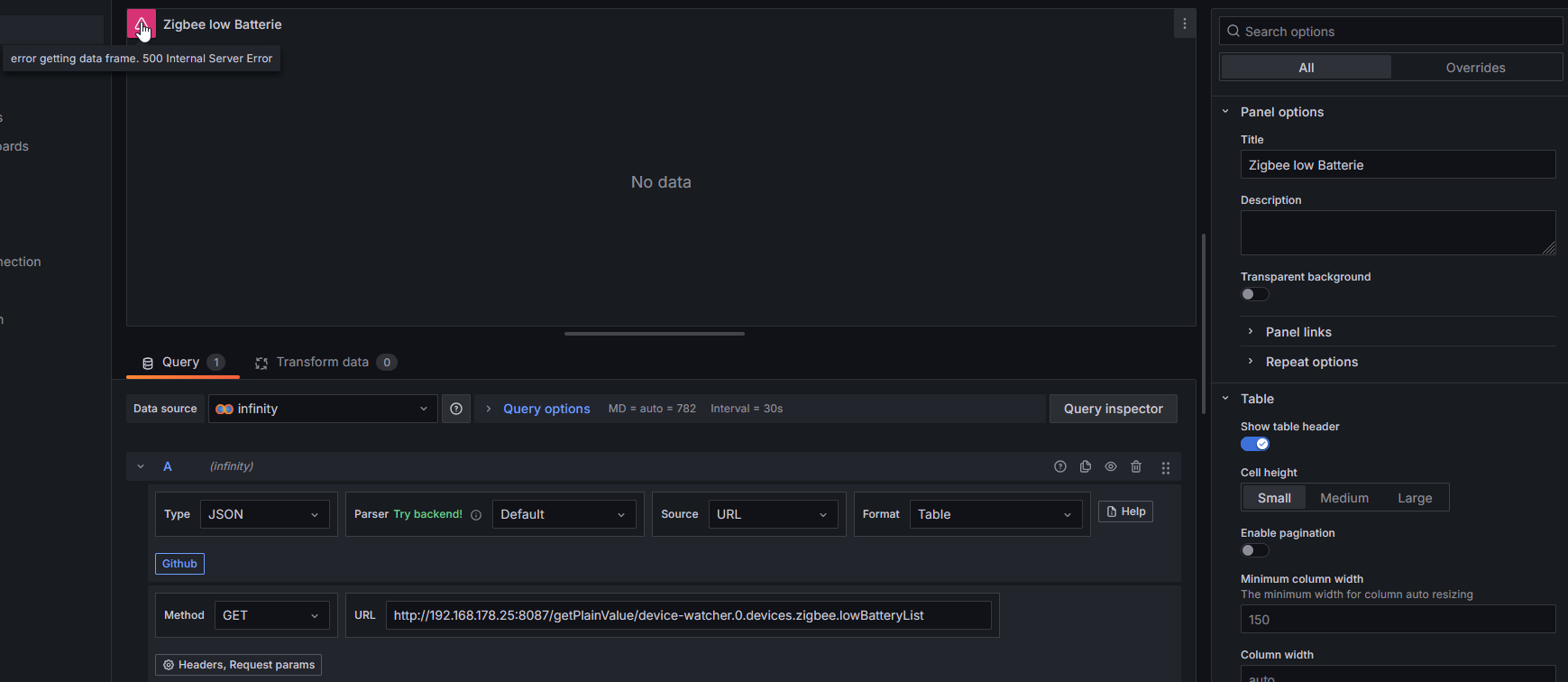The width and height of the screenshot is (1568, 682).
Task: Switch to the Query tab
Action: (183, 362)
